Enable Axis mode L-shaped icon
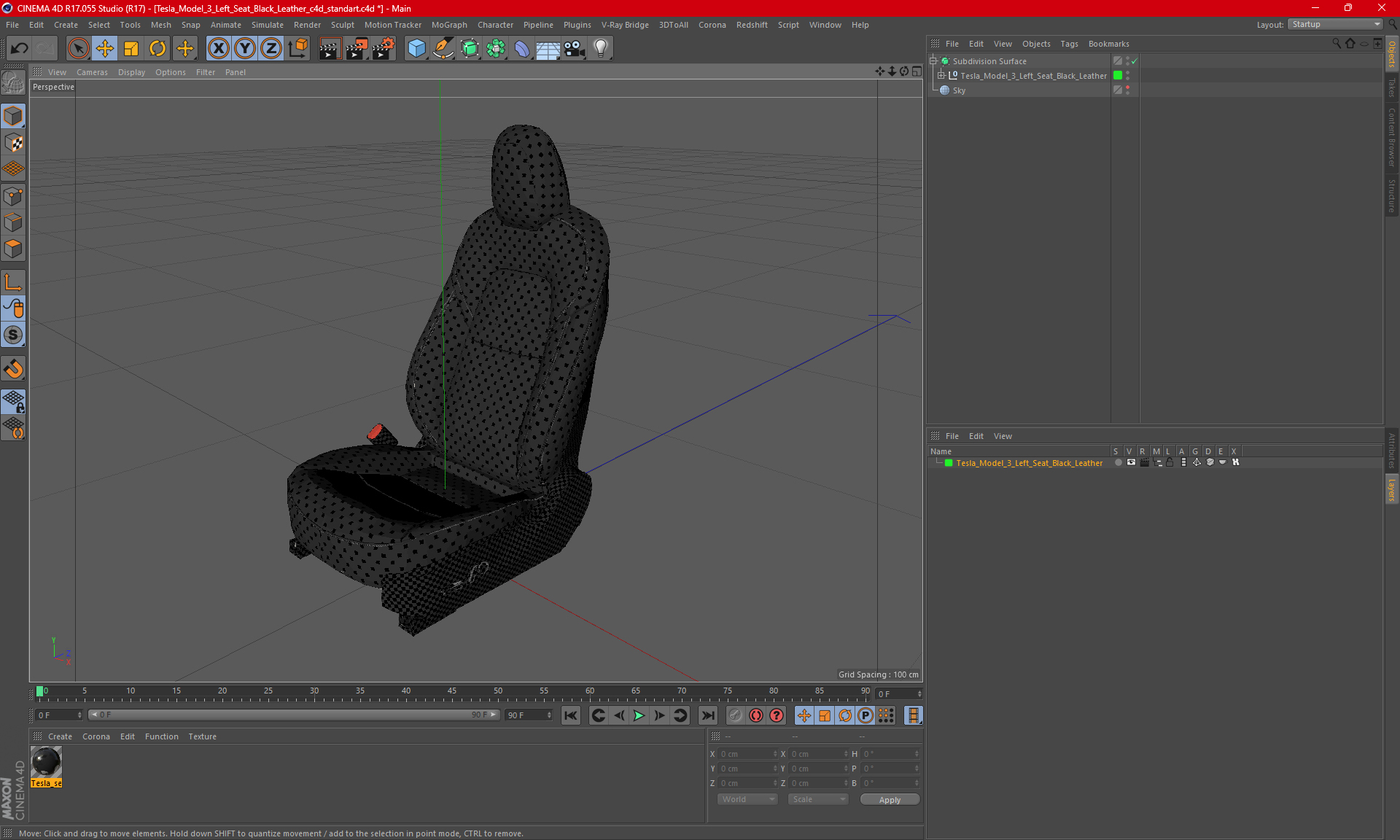The width and height of the screenshot is (1400, 840). click(x=14, y=282)
